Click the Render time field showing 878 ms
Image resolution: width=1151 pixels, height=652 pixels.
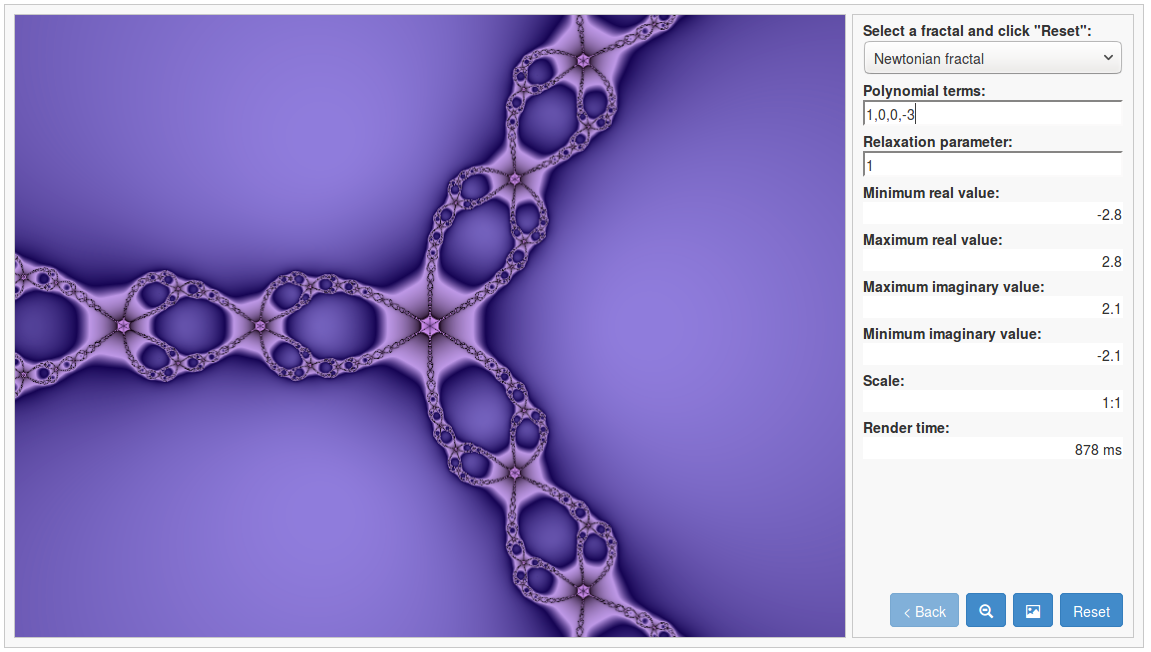click(x=992, y=449)
